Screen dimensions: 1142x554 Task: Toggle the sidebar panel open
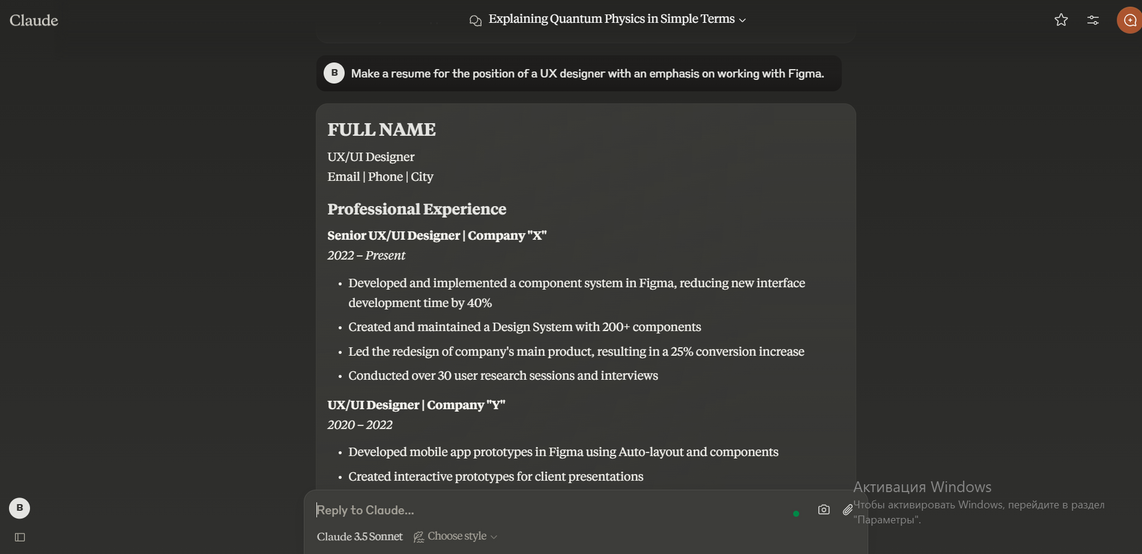pyautogui.click(x=20, y=537)
